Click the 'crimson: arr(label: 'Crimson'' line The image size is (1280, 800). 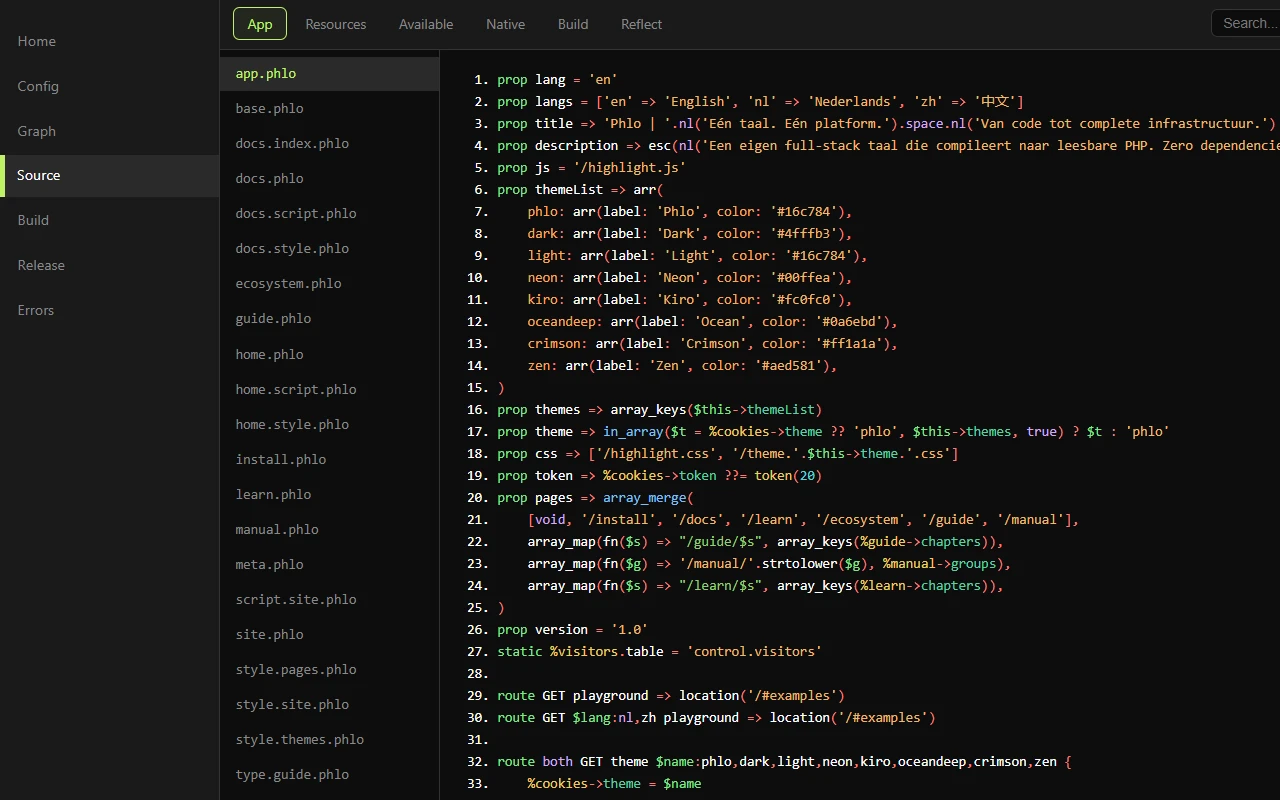713,344
